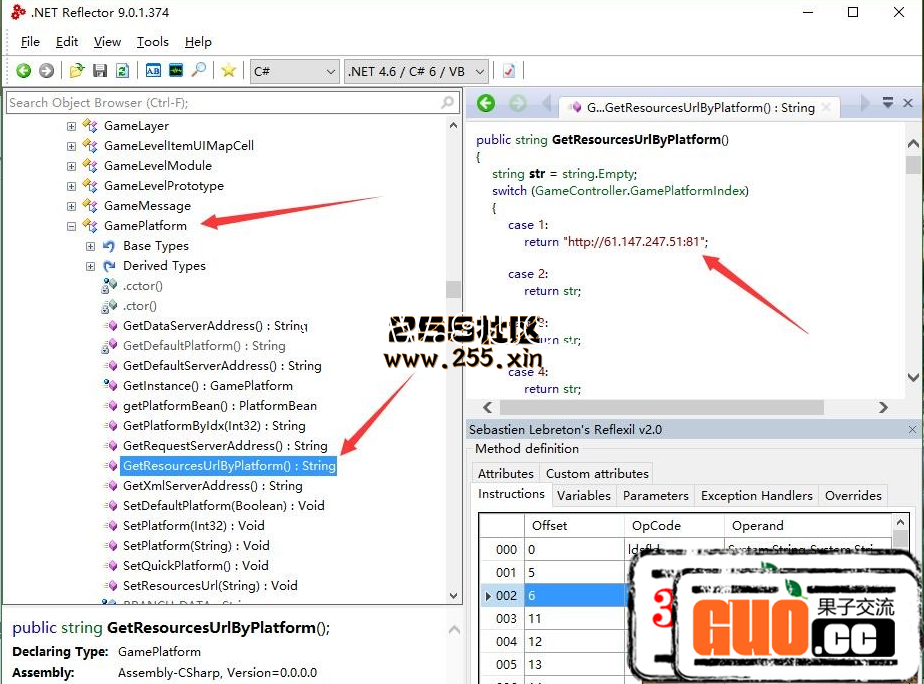The image size is (924, 684).
Task: Open the Tools menu
Action: pyautogui.click(x=153, y=42)
